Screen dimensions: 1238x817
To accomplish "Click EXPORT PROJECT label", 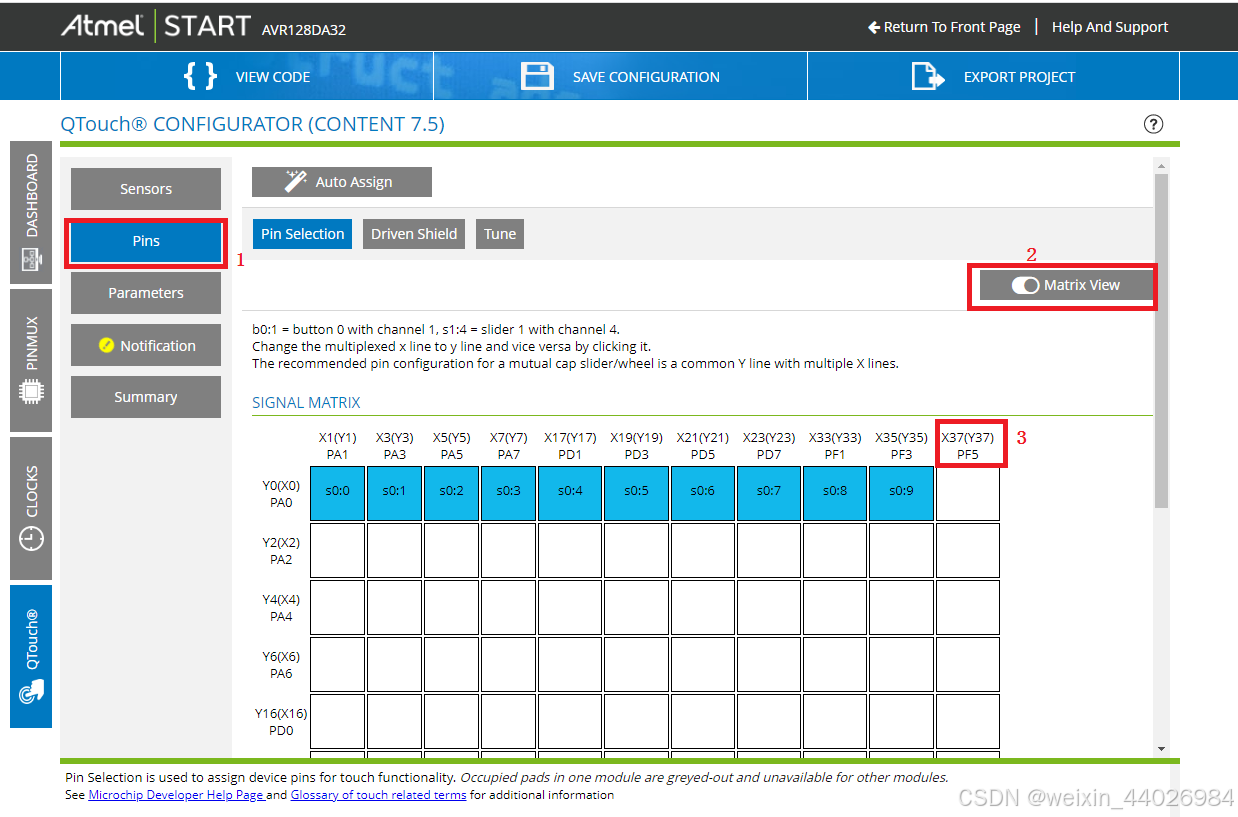I will [x=1019, y=77].
